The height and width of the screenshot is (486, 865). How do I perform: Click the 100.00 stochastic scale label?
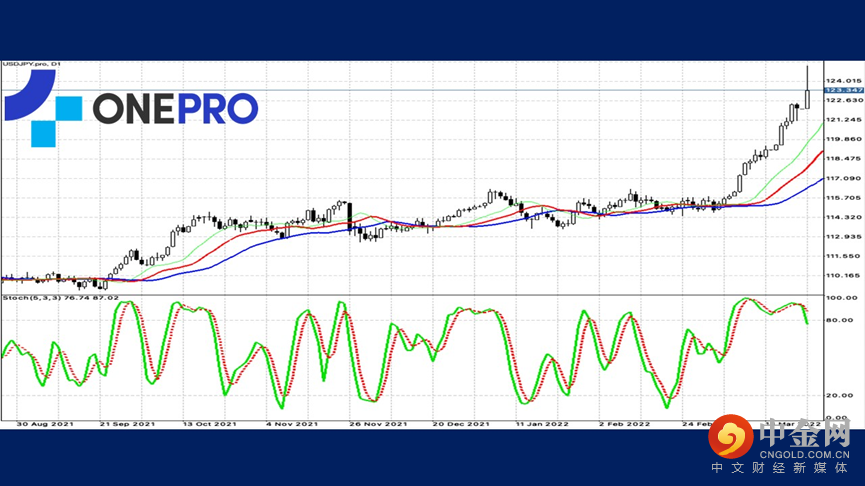840,298
